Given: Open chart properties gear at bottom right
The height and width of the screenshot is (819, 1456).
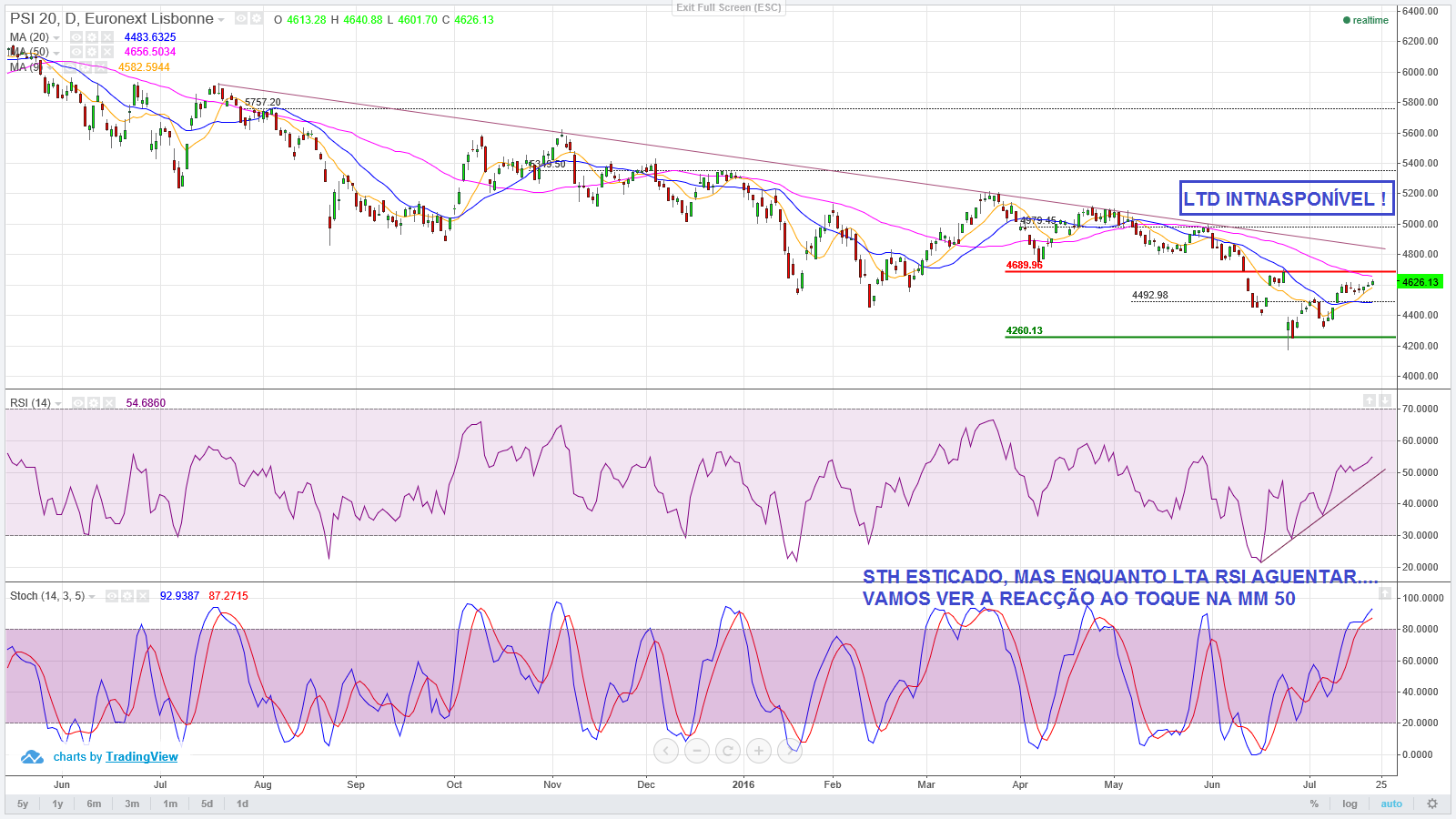Looking at the screenshot, I should [x=1432, y=804].
